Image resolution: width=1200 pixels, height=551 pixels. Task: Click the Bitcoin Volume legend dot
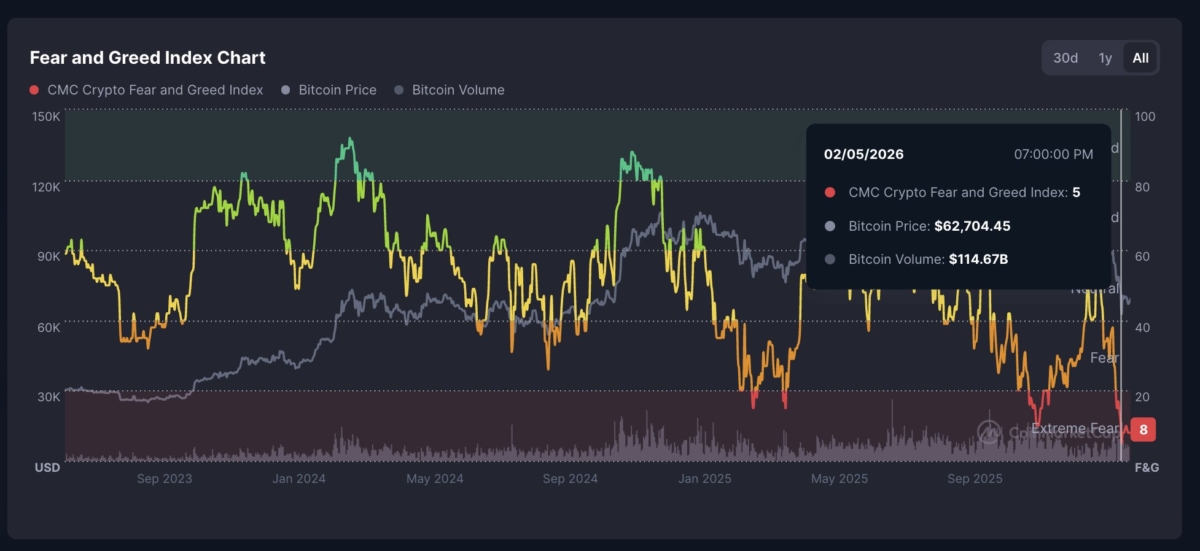(x=400, y=90)
